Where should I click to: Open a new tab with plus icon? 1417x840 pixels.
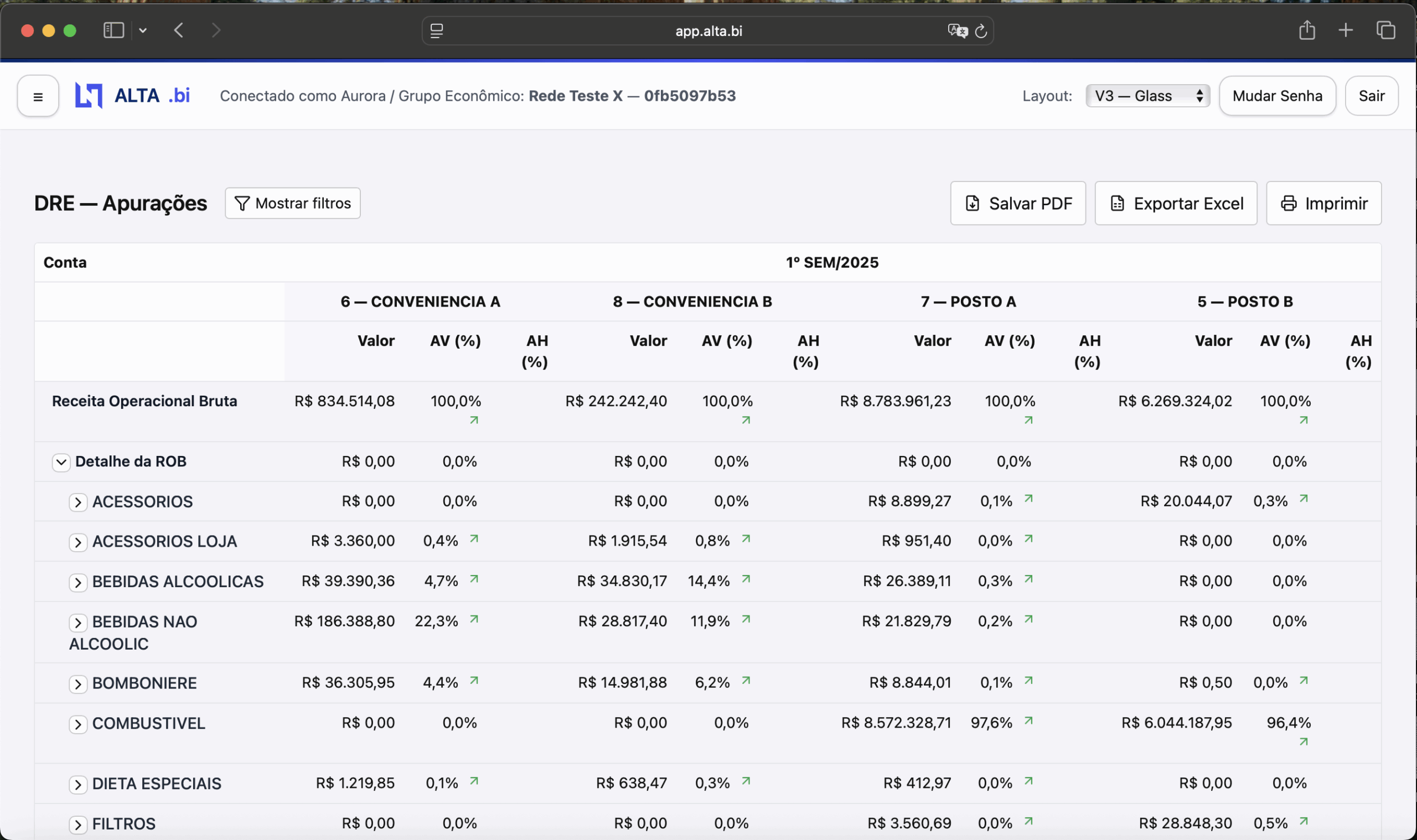[1346, 30]
